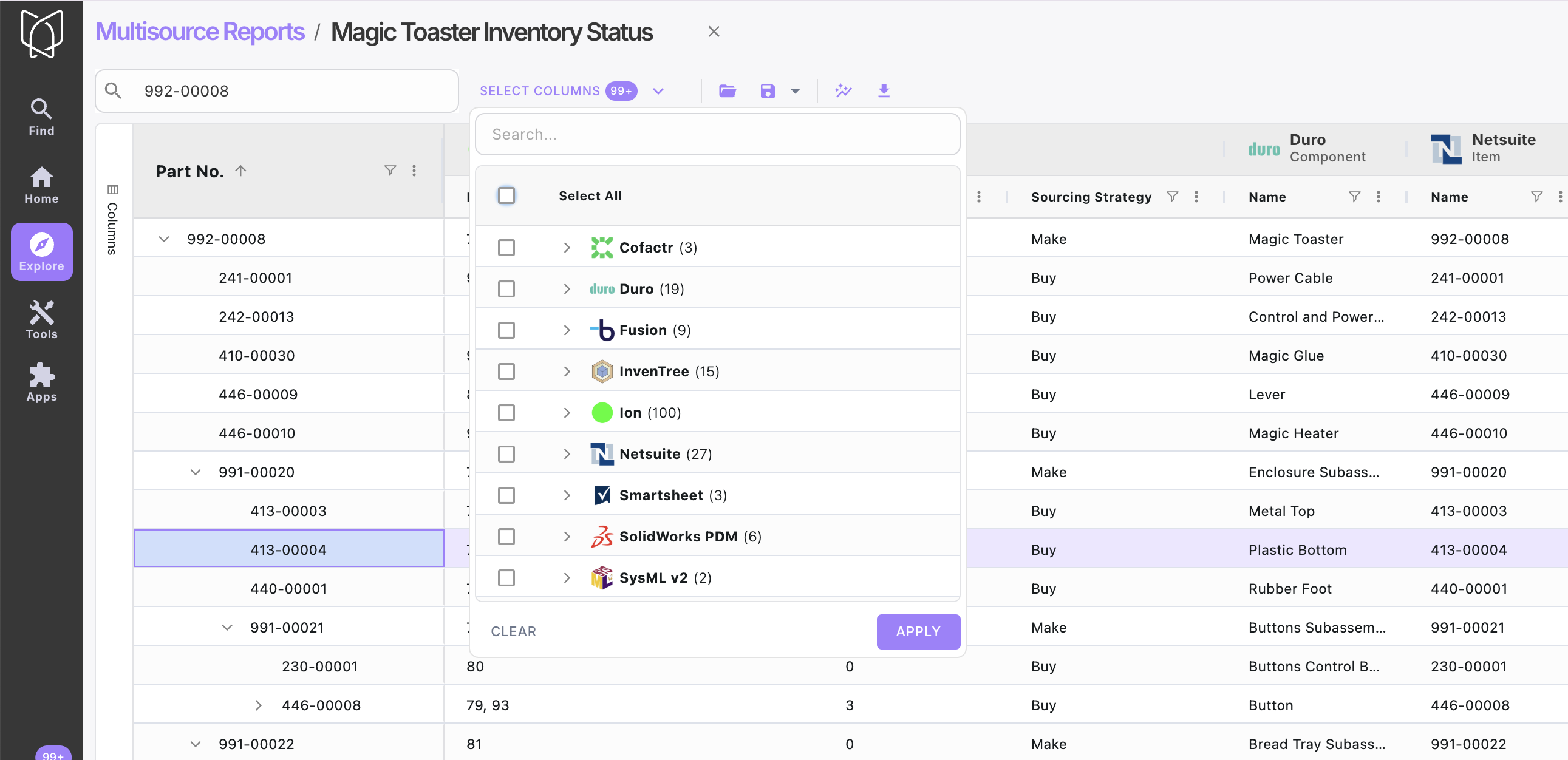Check the Ion checkbox
1568x760 pixels.
coord(506,413)
